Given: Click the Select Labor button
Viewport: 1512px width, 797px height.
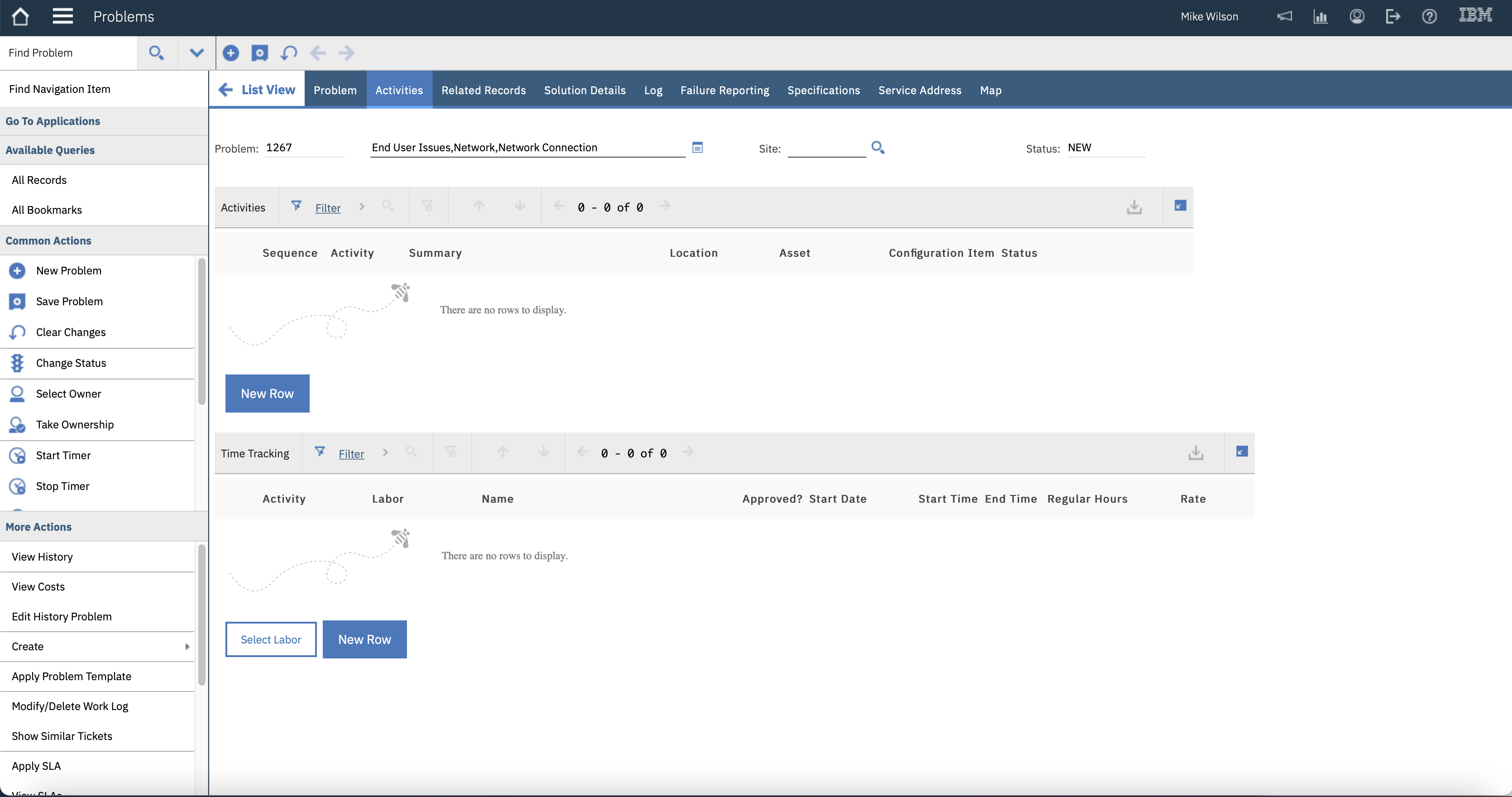Looking at the screenshot, I should point(271,639).
